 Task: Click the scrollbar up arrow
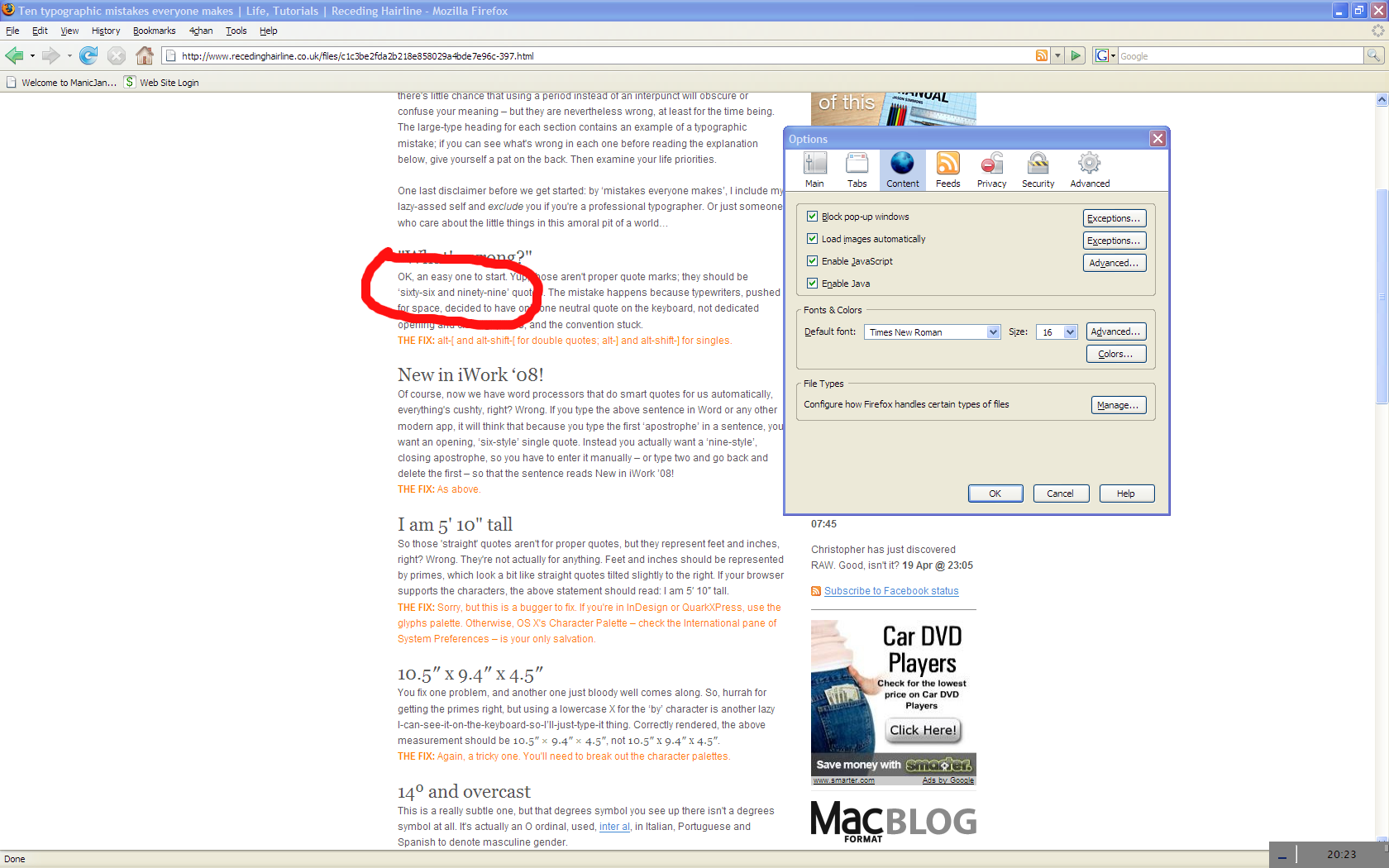pyautogui.click(x=1382, y=99)
